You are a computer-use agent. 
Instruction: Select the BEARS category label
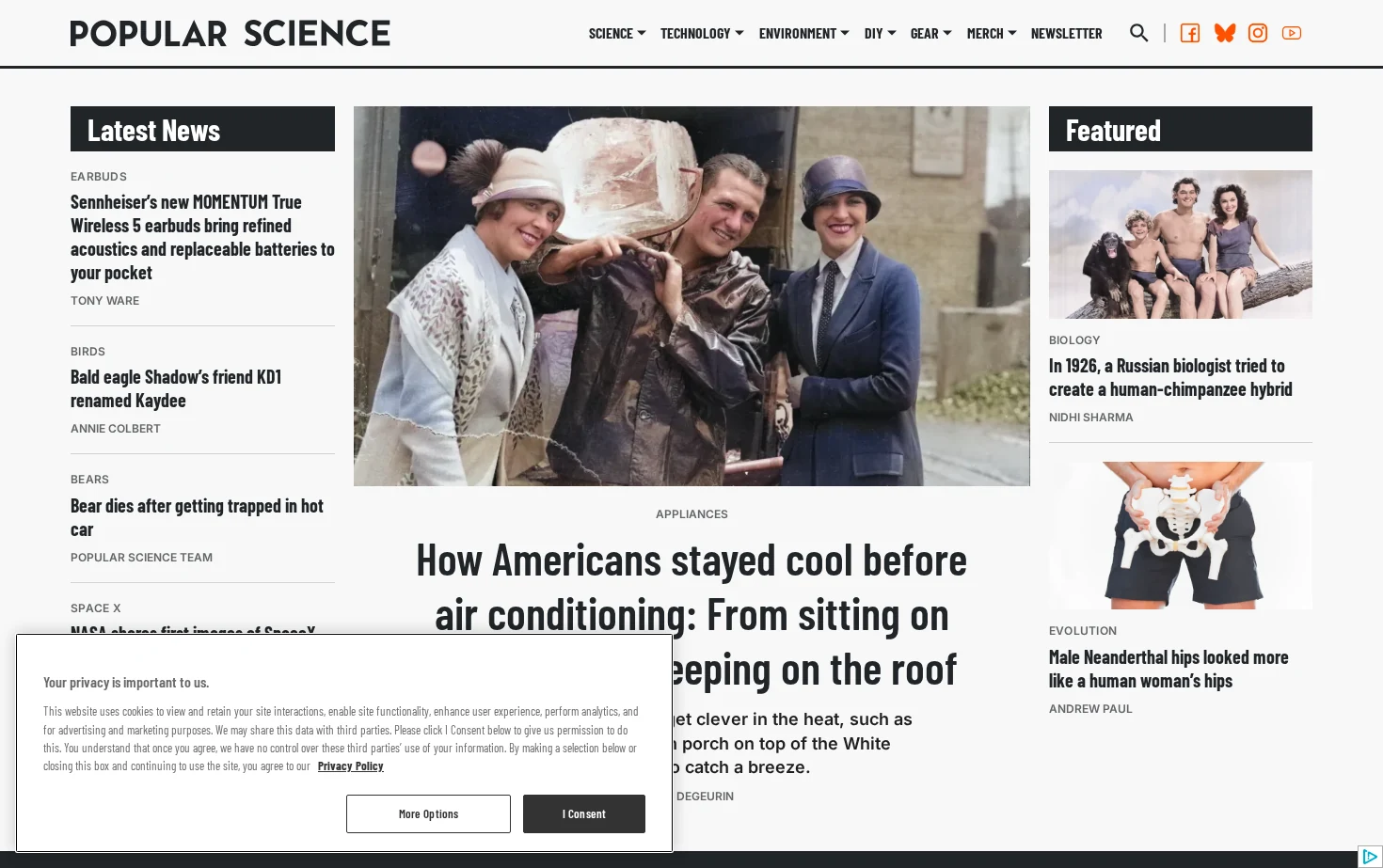click(x=89, y=480)
